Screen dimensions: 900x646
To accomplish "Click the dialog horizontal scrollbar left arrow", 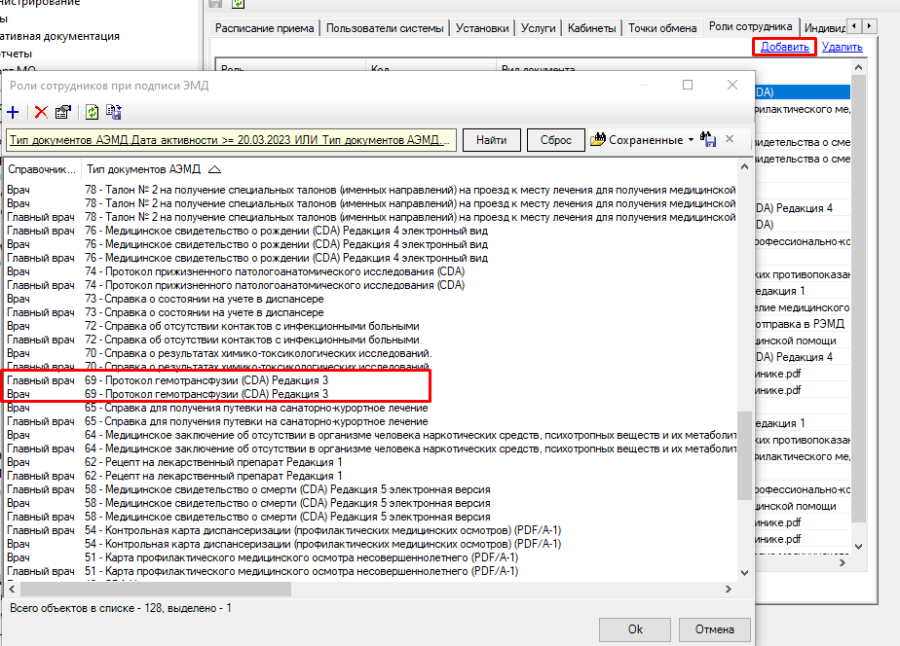I will click(12, 589).
